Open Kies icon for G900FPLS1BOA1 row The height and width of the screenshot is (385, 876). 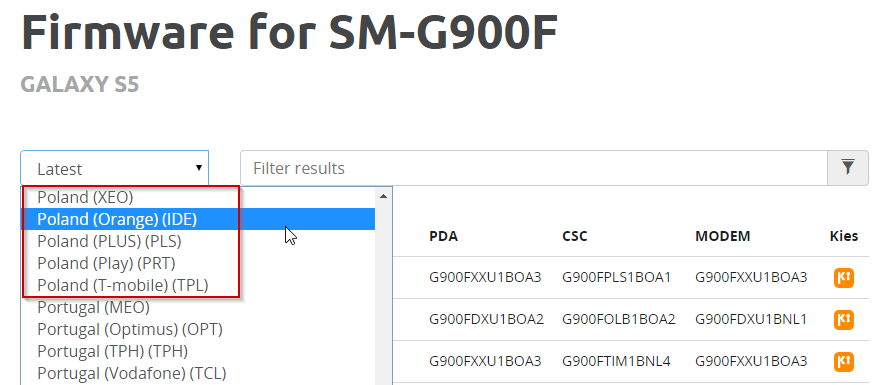[844, 278]
